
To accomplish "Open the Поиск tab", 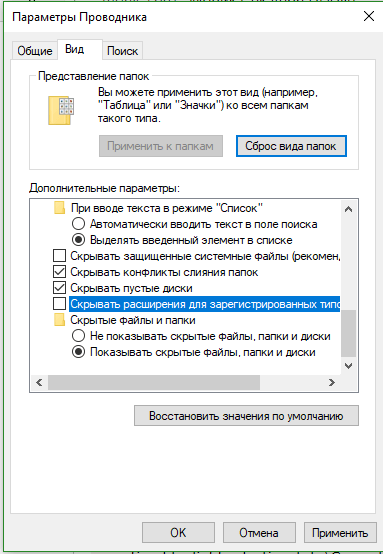I will [123, 51].
